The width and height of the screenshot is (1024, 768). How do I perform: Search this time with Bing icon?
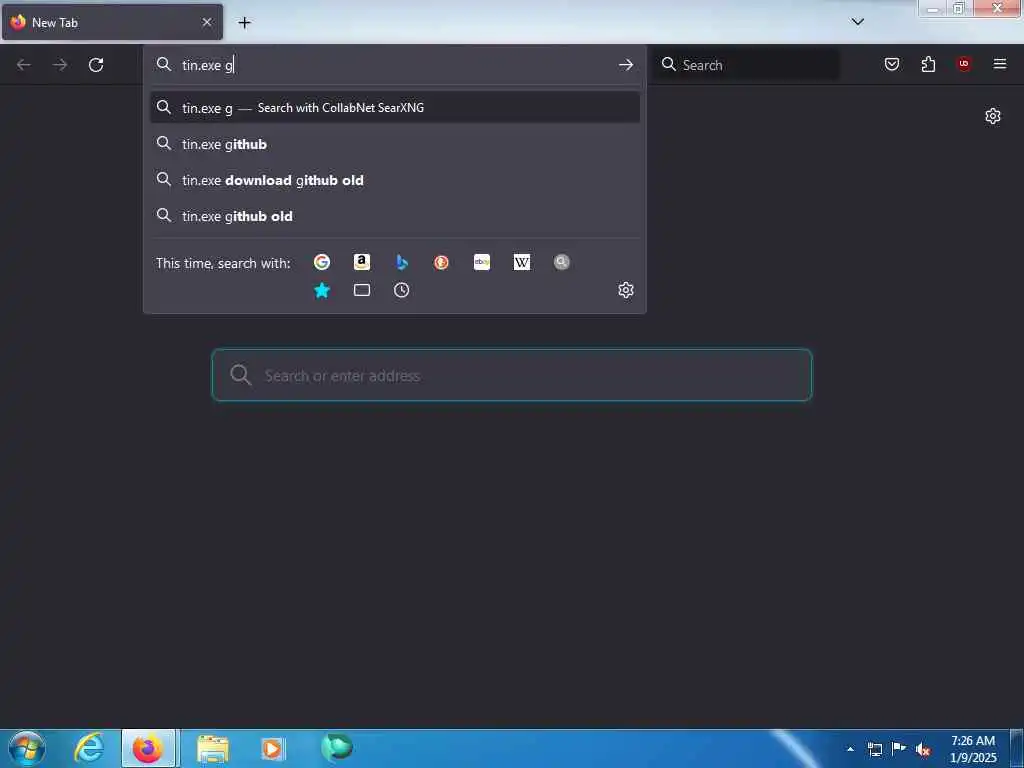click(x=402, y=262)
